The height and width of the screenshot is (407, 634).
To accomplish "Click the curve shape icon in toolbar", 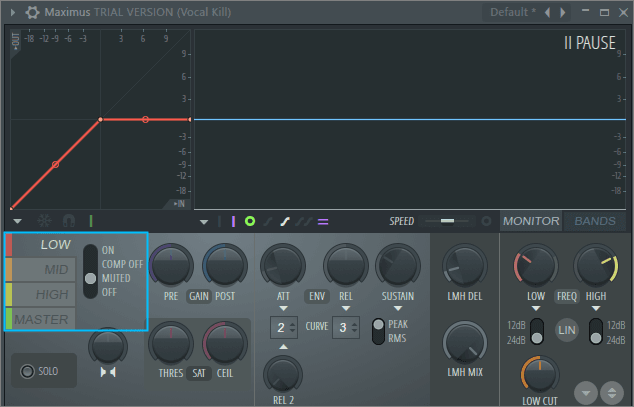I will (x=285, y=221).
